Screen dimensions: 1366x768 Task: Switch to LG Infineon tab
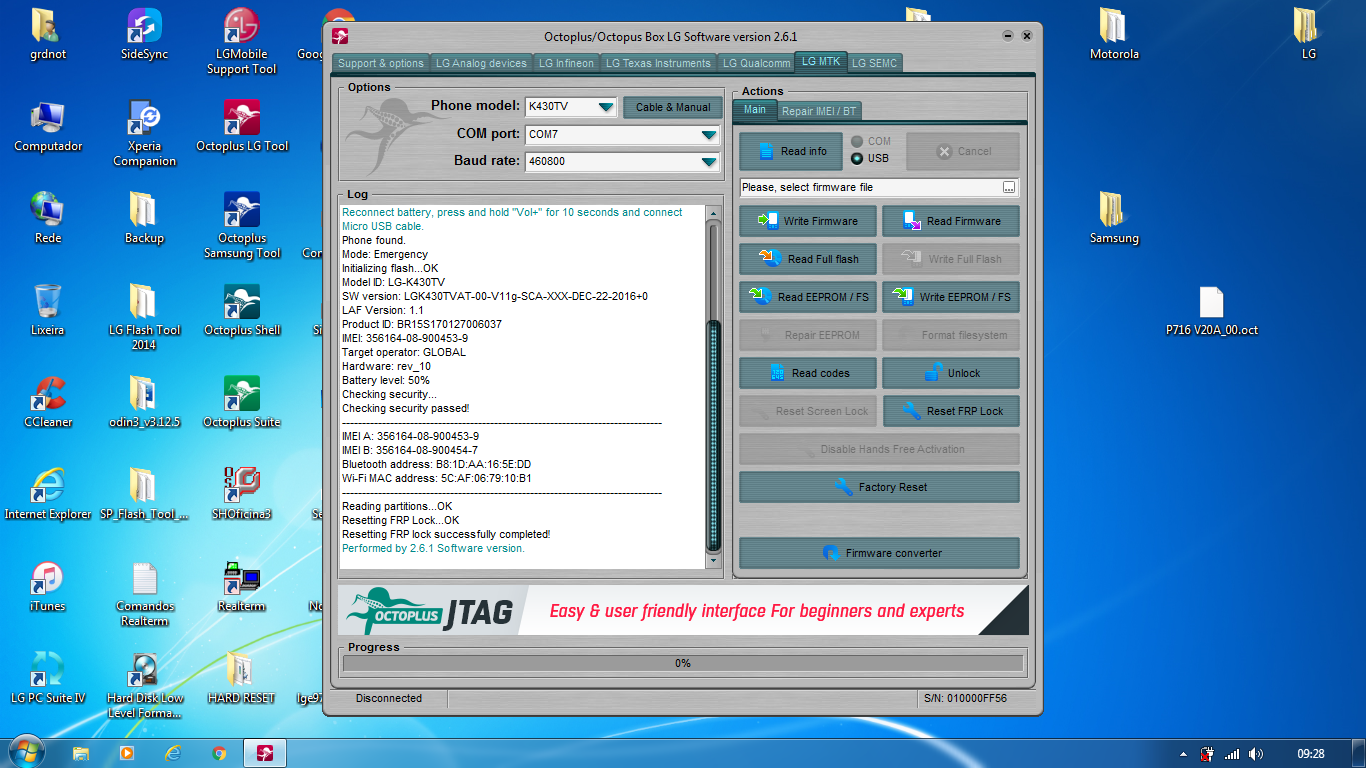566,63
